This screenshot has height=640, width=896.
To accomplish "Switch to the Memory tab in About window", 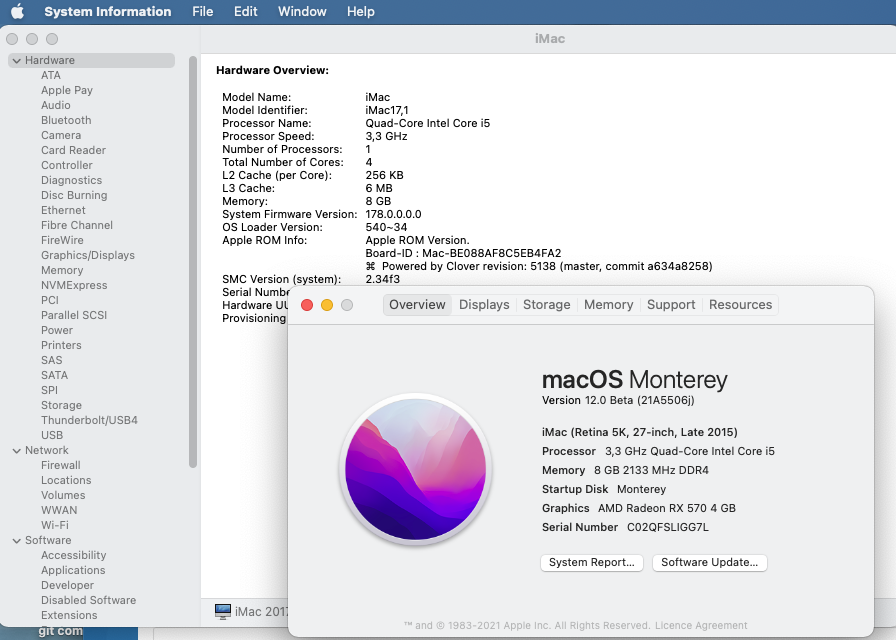I will click(609, 305).
